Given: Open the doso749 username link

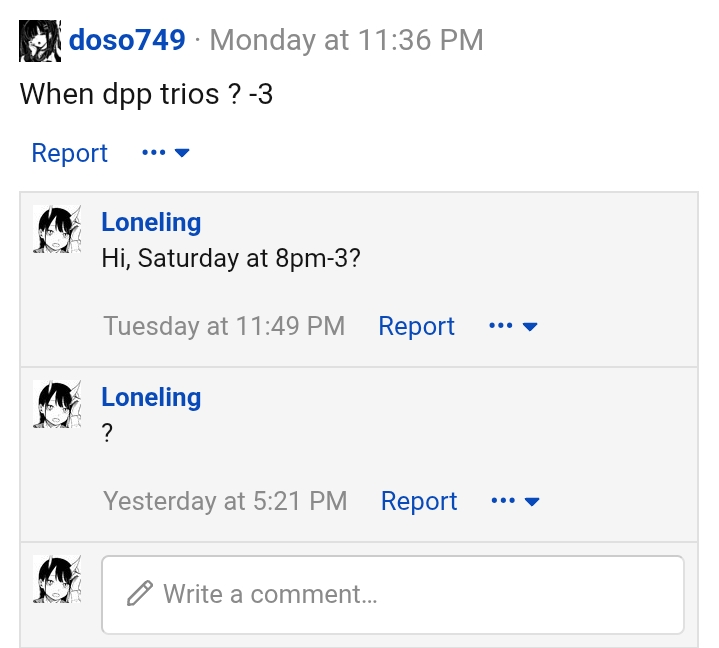Looking at the screenshot, I should [x=127, y=40].
